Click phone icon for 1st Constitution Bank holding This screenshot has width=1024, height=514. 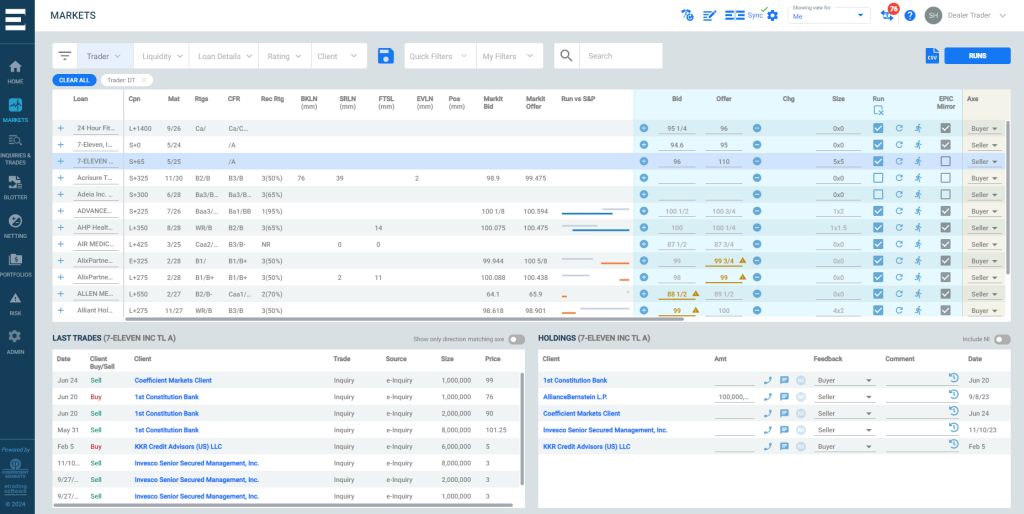[x=767, y=380]
